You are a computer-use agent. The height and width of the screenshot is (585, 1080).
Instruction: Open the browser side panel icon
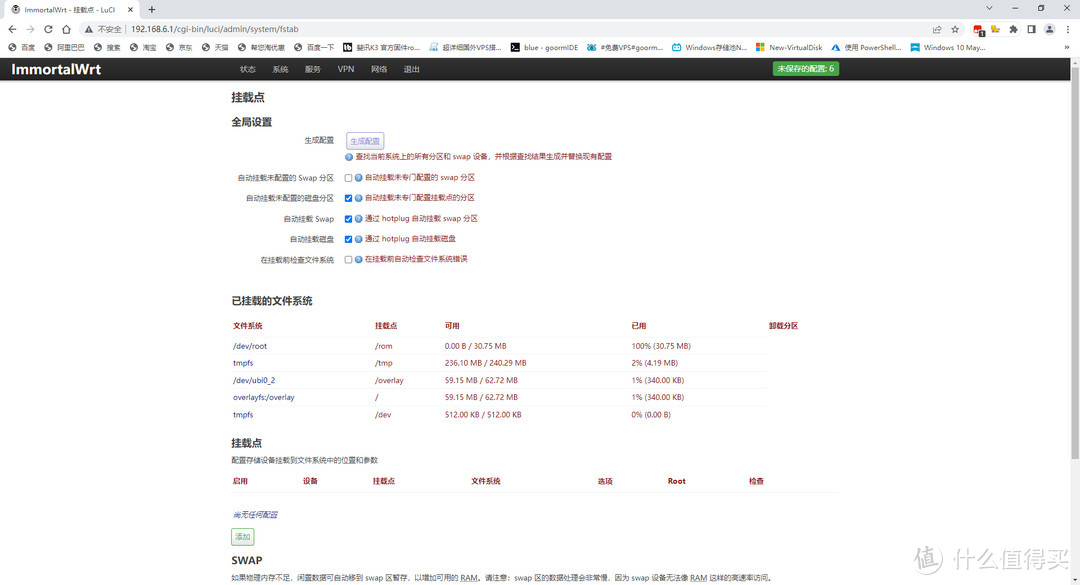coord(1030,29)
